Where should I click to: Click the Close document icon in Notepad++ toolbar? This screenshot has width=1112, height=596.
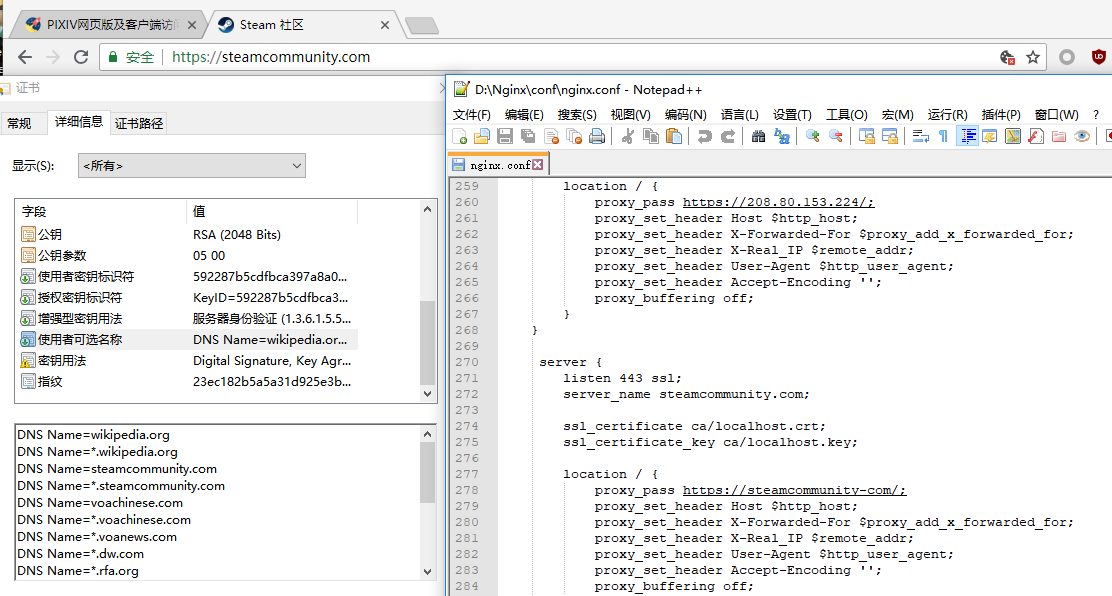click(x=551, y=136)
